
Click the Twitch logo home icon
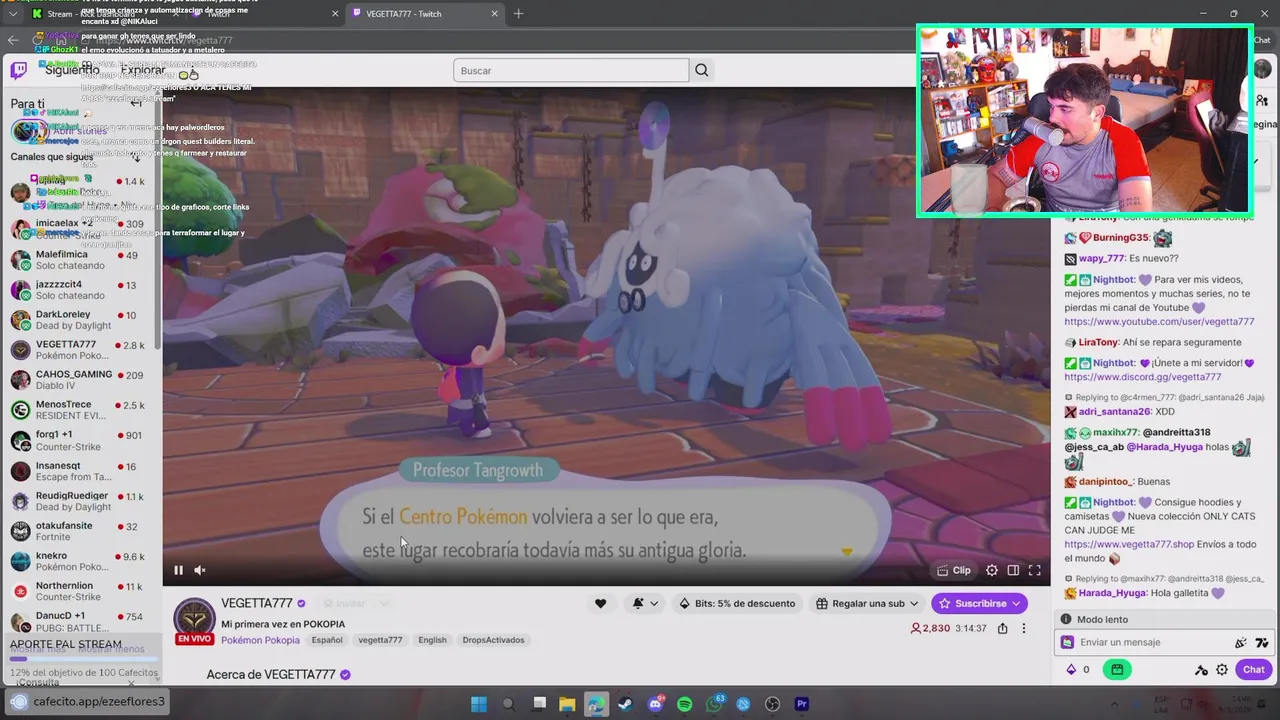pos(19,70)
